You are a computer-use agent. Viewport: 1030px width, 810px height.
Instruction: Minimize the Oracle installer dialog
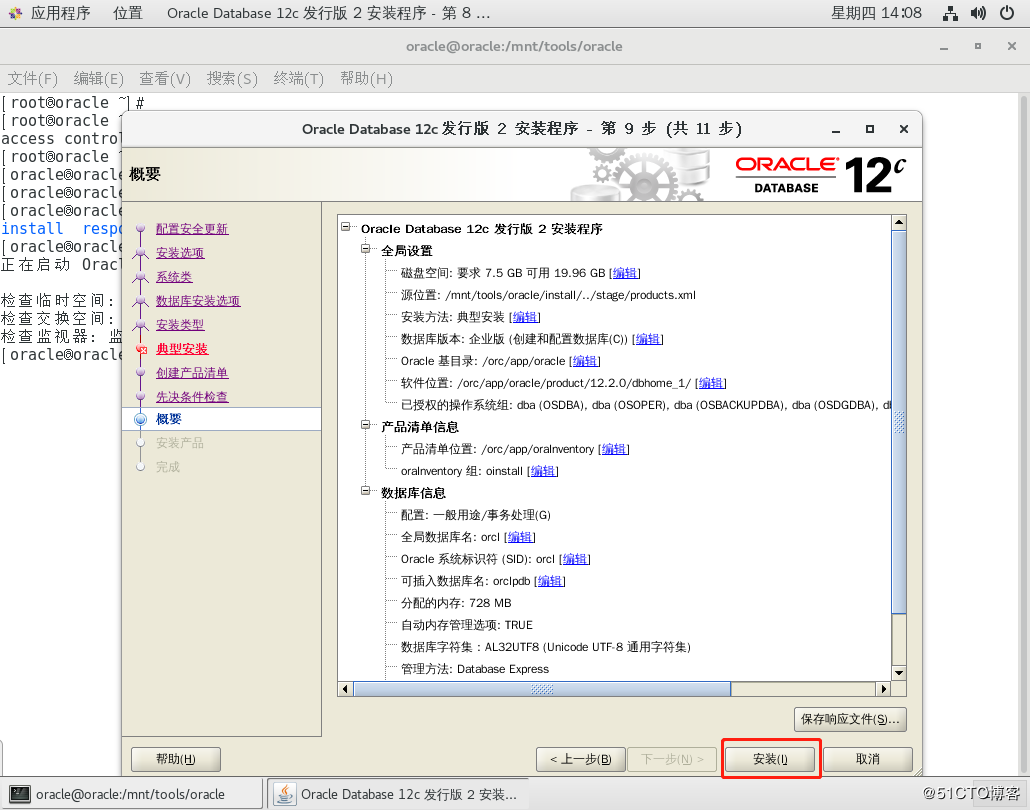tap(836, 129)
